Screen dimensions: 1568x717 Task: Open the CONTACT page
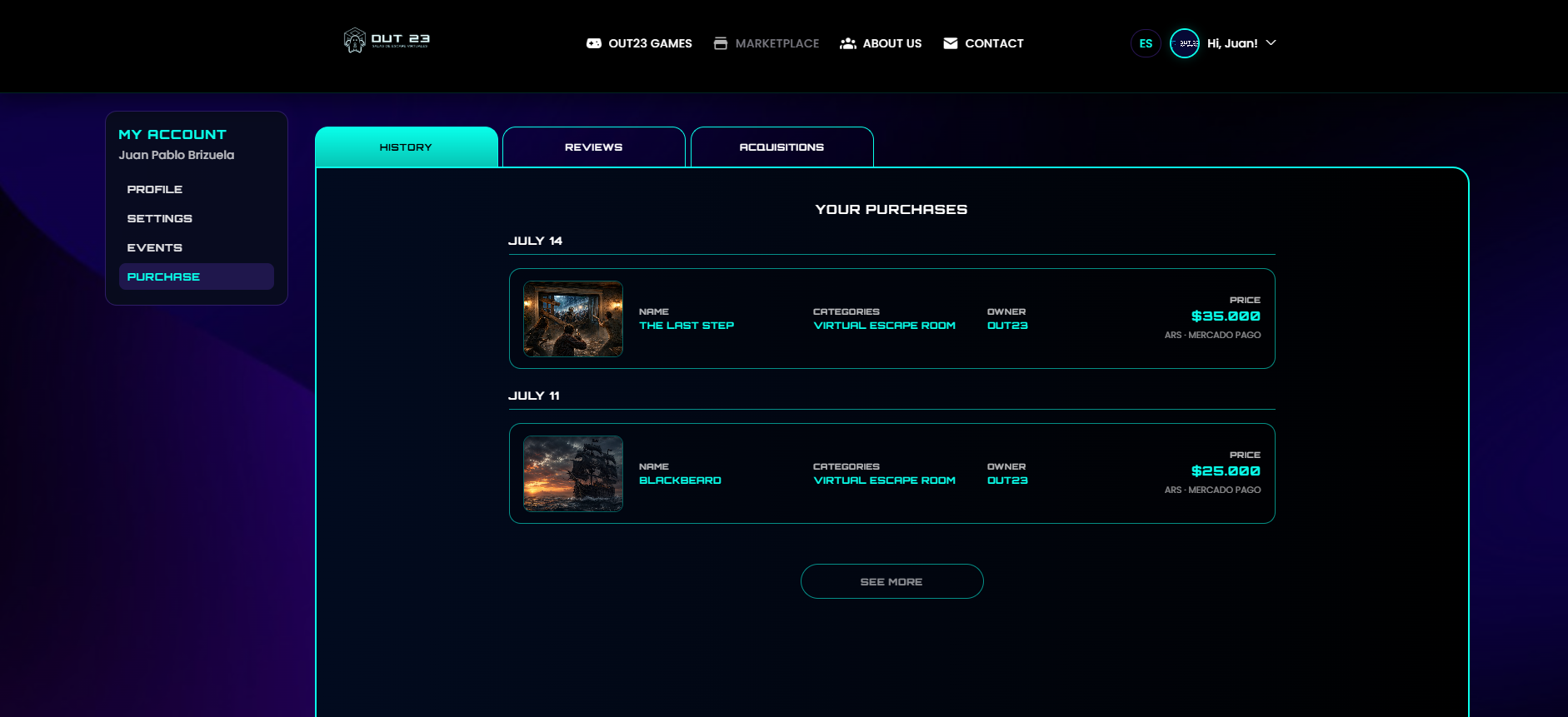[983, 43]
